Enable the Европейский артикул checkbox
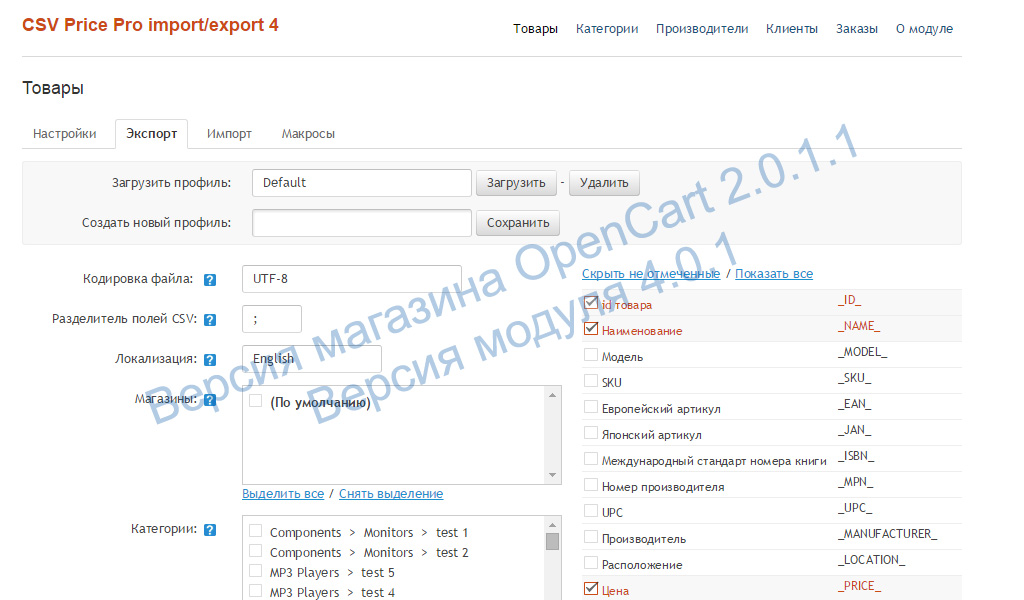The width and height of the screenshot is (1024, 600). pyautogui.click(x=591, y=407)
